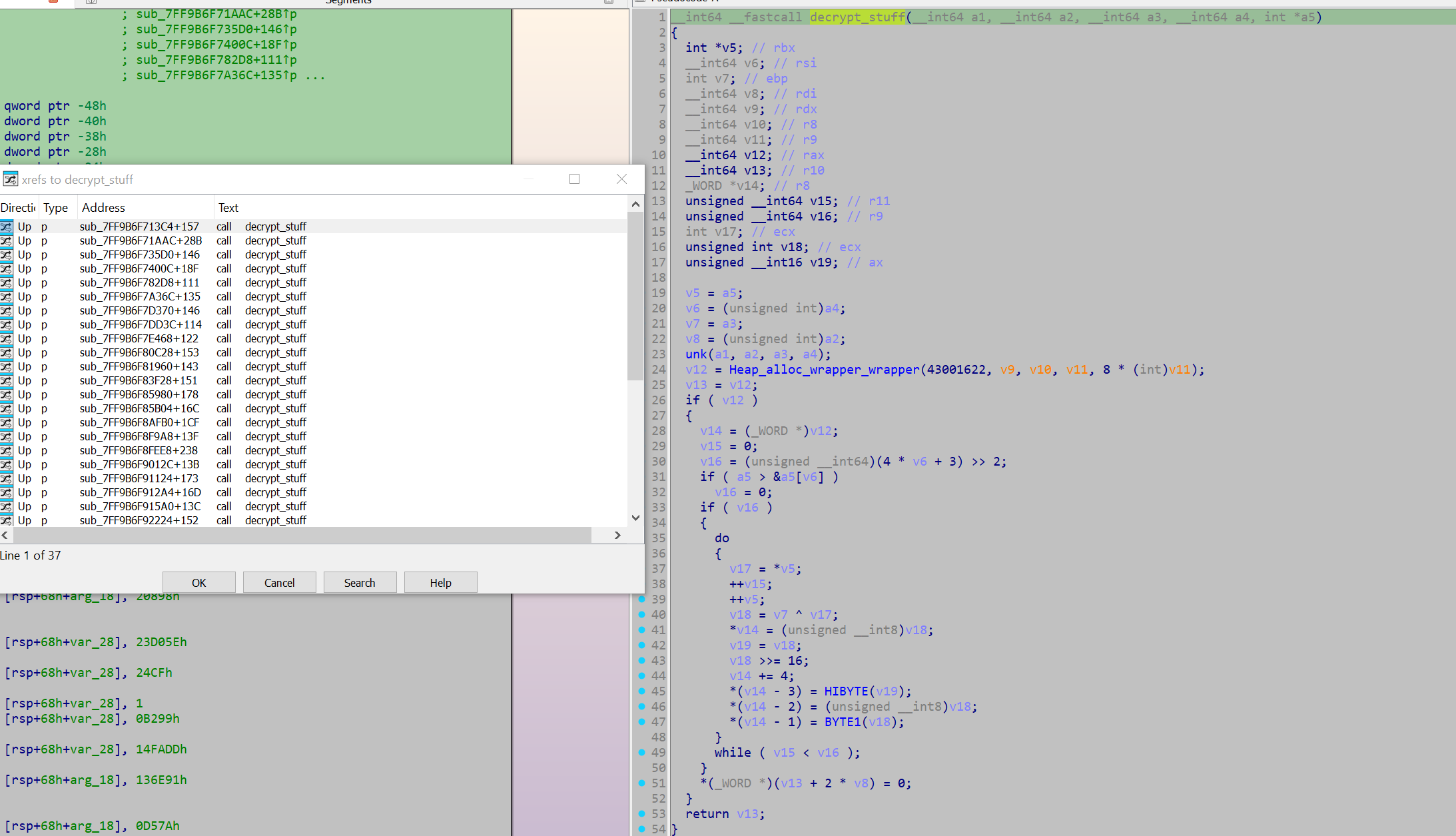Click xrefs list scroll right arrow
The height and width of the screenshot is (836, 1456).
tap(617, 535)
